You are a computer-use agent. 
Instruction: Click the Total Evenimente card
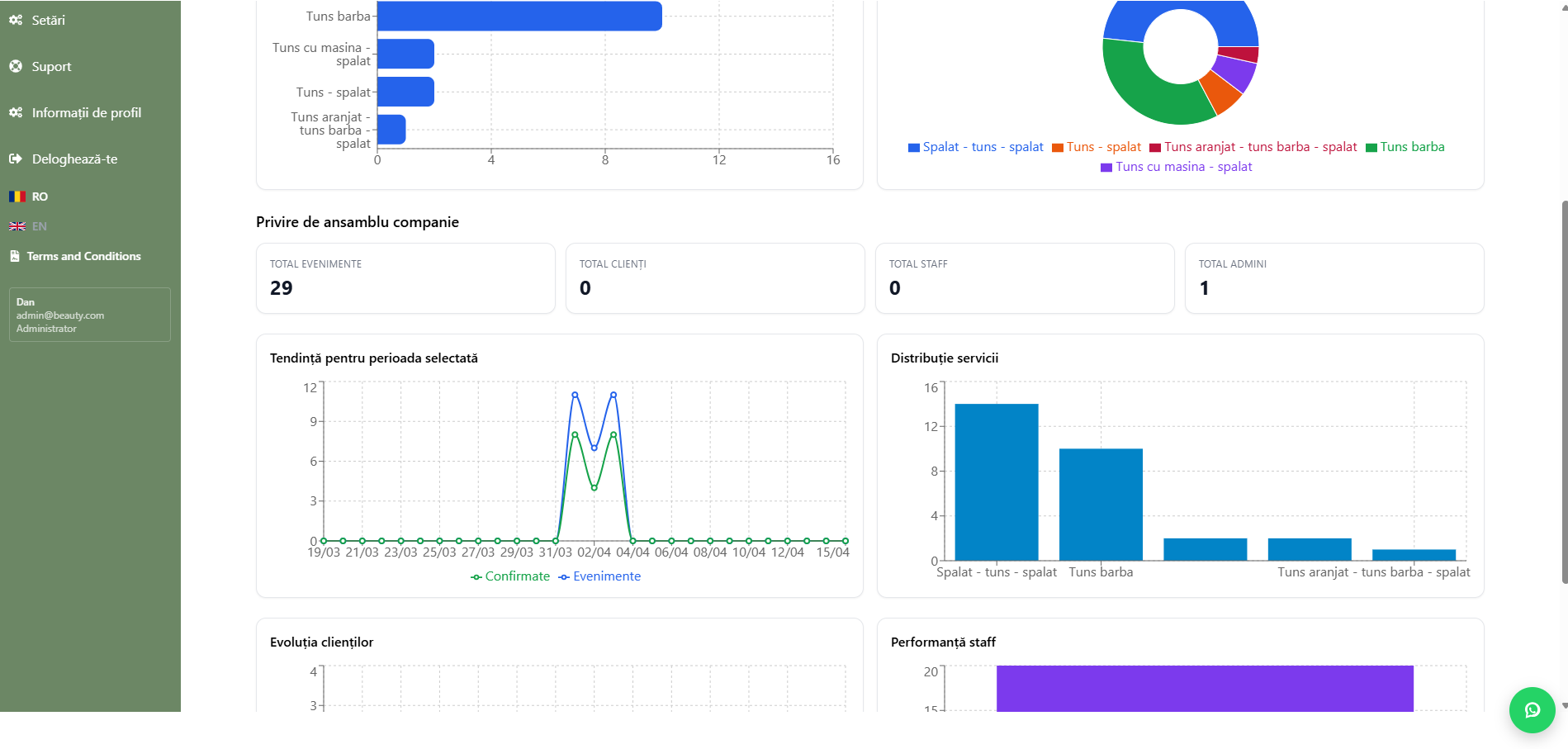coord(405,278)
